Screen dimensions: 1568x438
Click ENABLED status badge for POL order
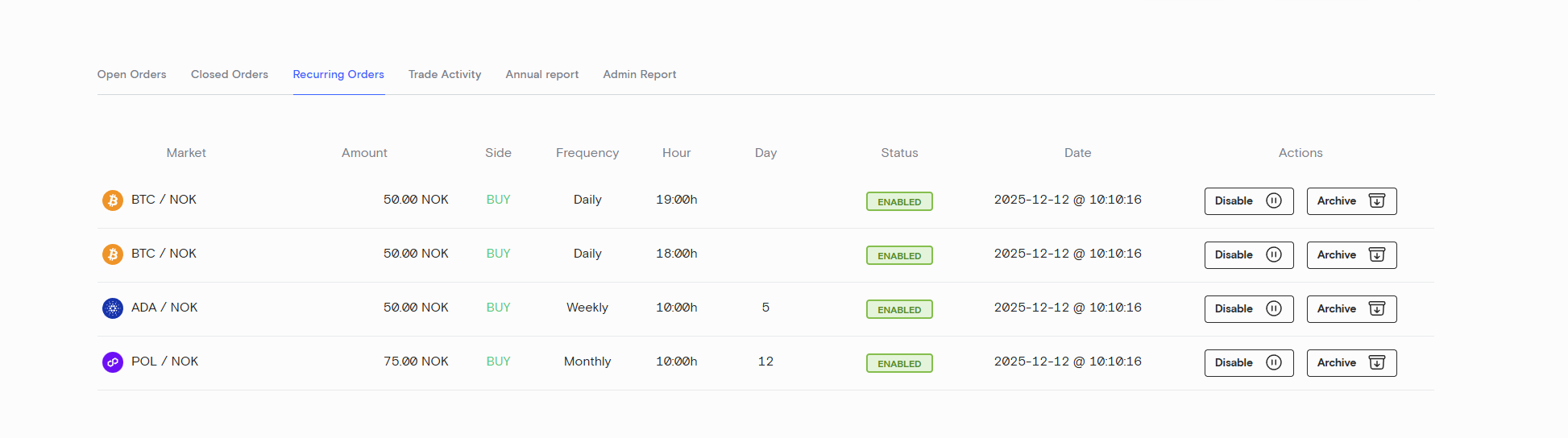[899, 363]
